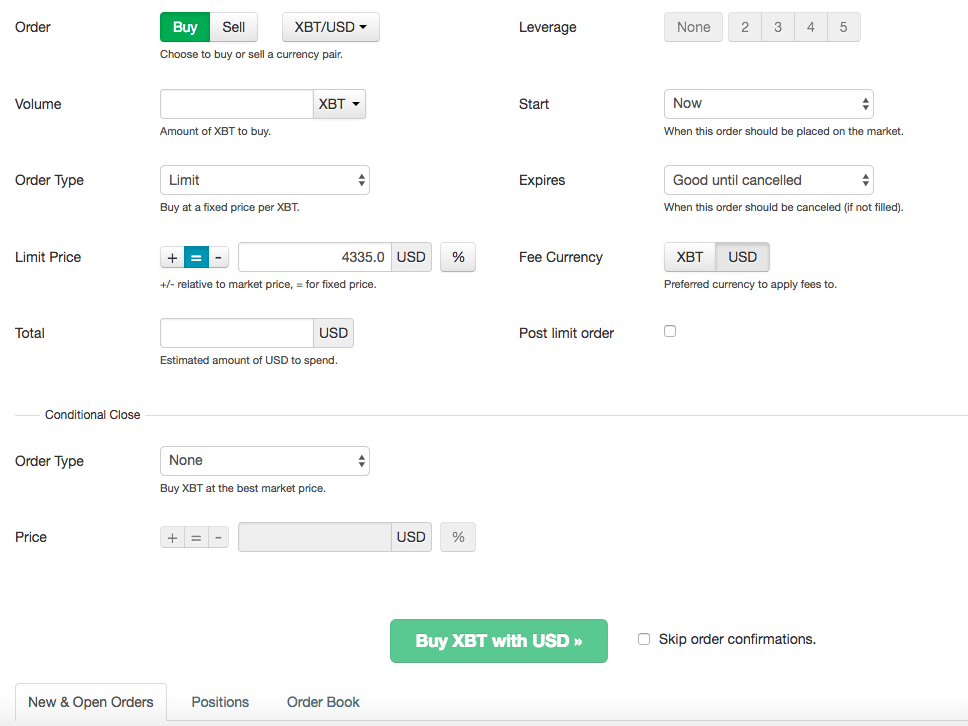Click the Buy XBT with USD button
The width and height of the screenshot is (968, 726).
click(498, 641)
